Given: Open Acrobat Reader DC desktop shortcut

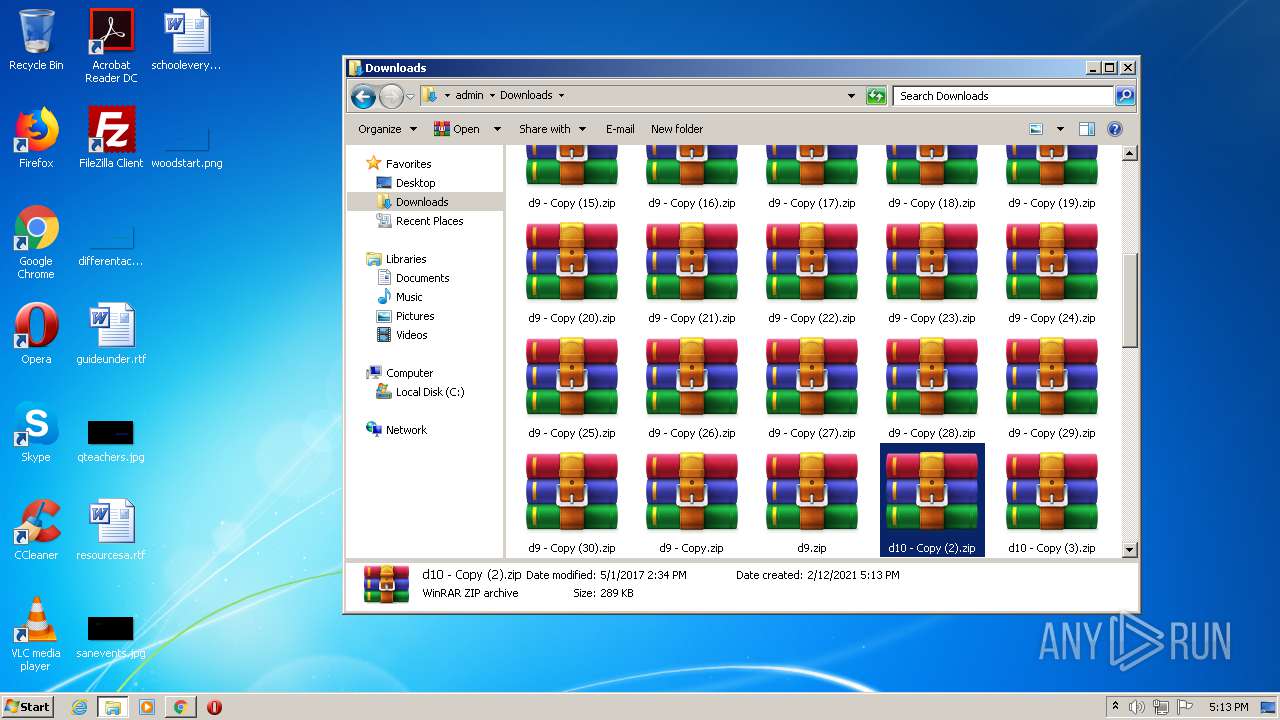Looking at the screenshot, I should pos(111,46).
